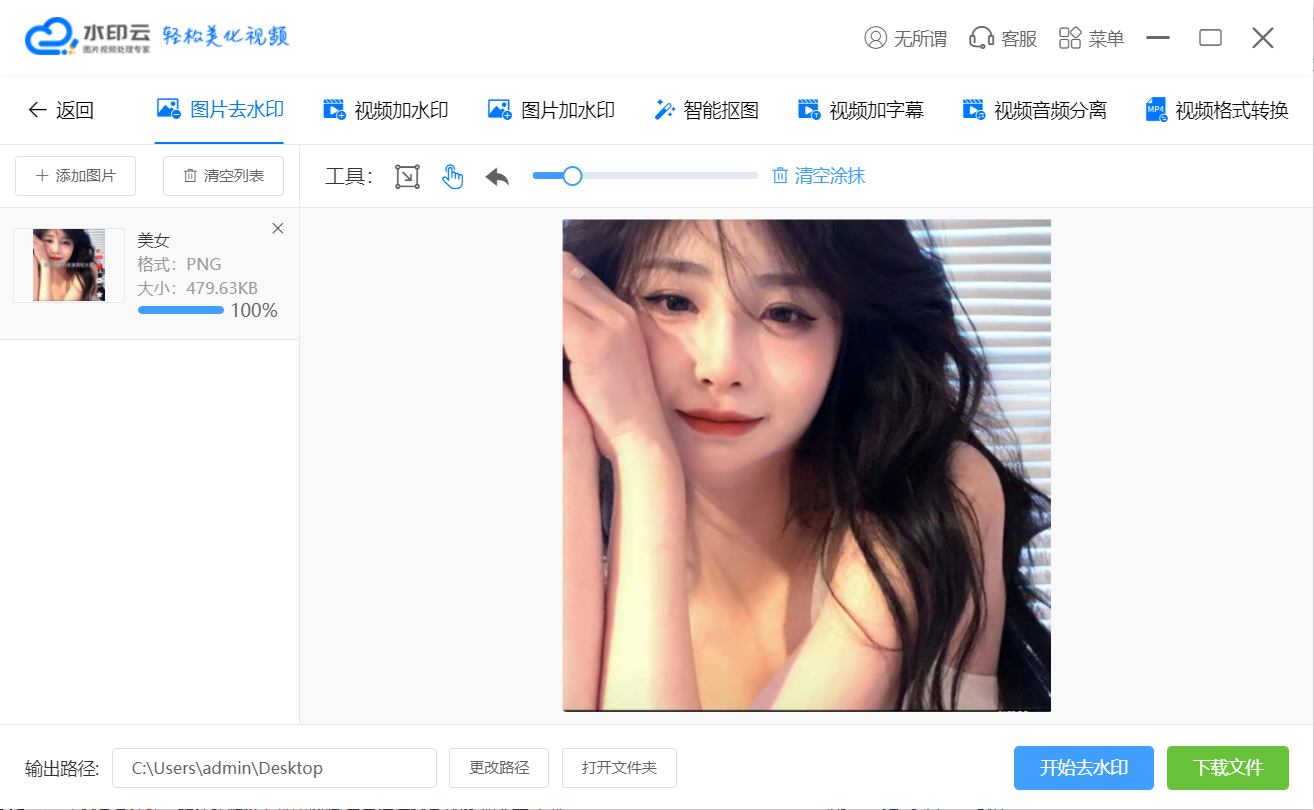Open the 菜单 grid menu icon
Image resolution: width=1314 pixels, height=810 pixels.
[x=1070, y=38]
